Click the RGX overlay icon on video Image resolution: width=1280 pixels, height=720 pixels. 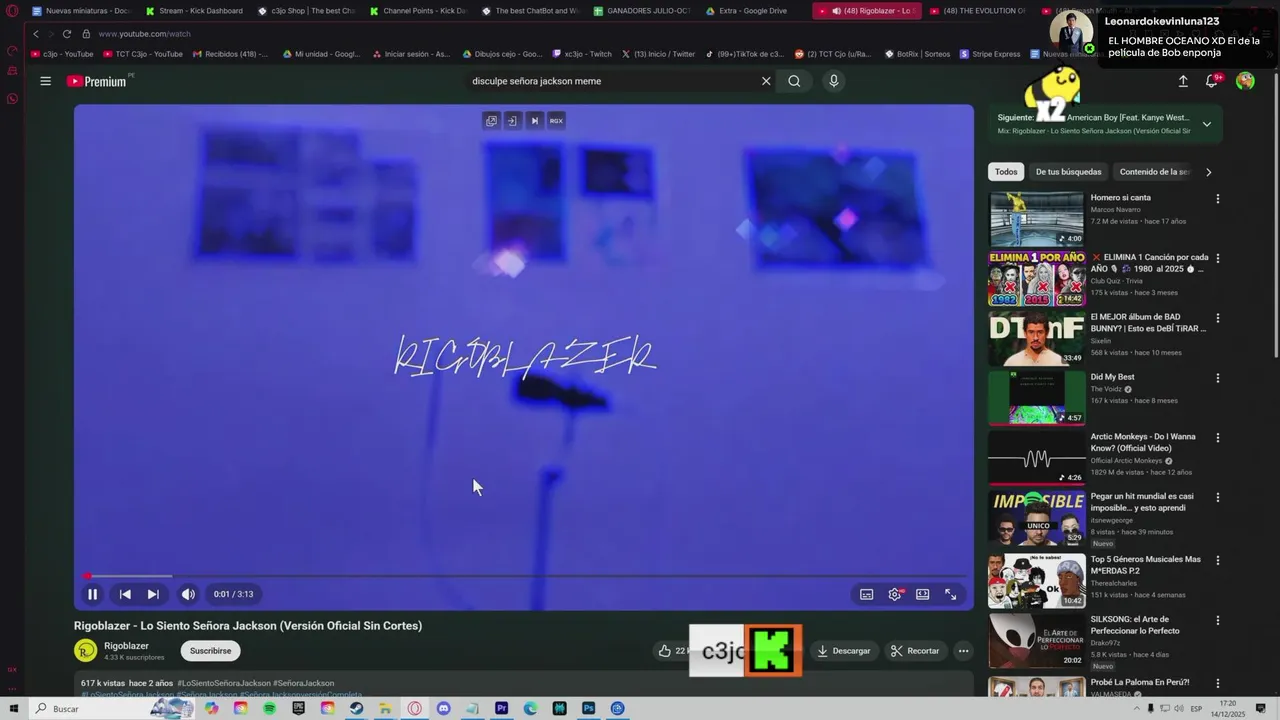[x=556, y=121]
